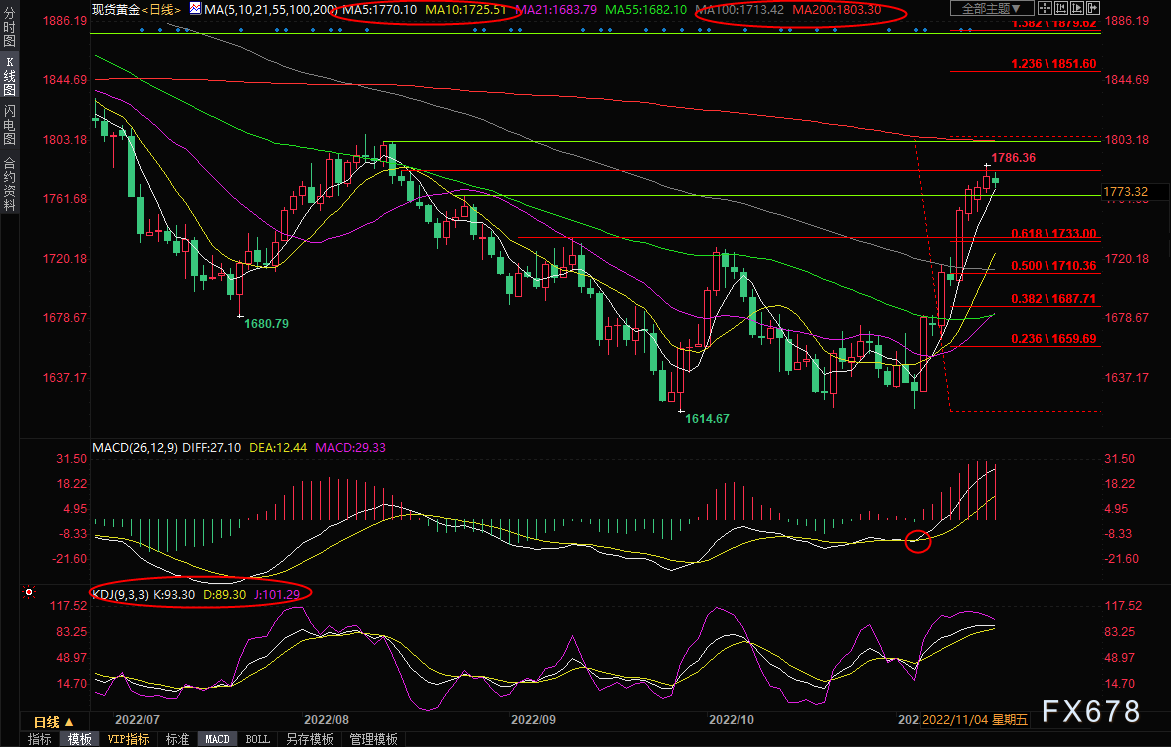This screenshot has width=1171, height=747.
Task: Click the MA(5,10,21,55,100,200) parameter label
Action: [264, 9]
